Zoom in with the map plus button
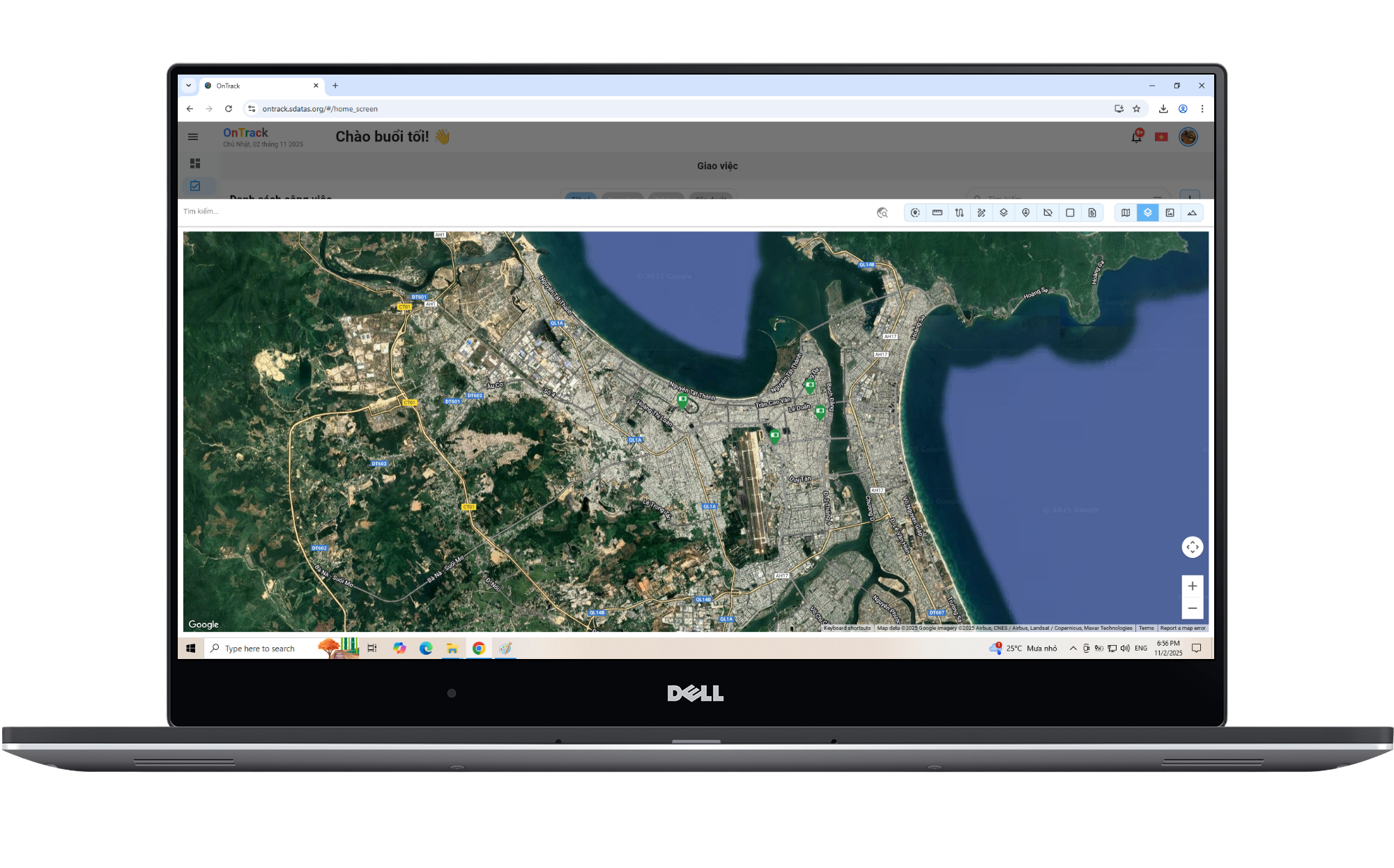The image size is (1394, 868). [x=1192, y=586]
